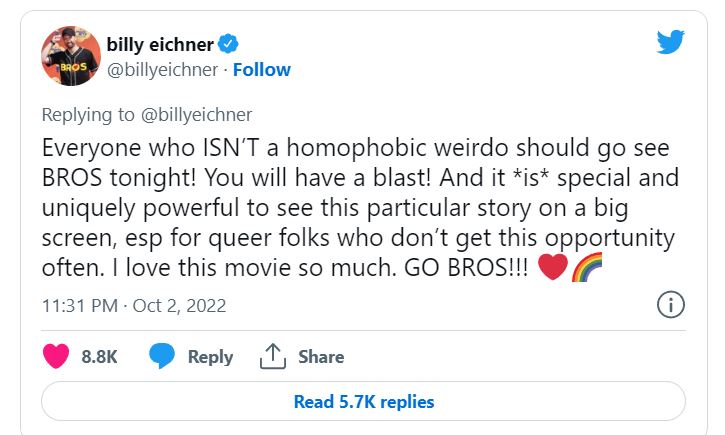The width and height of the screenshot is (725, 435).
Task: Click the blue reply bubble icon
Action: 162,356
